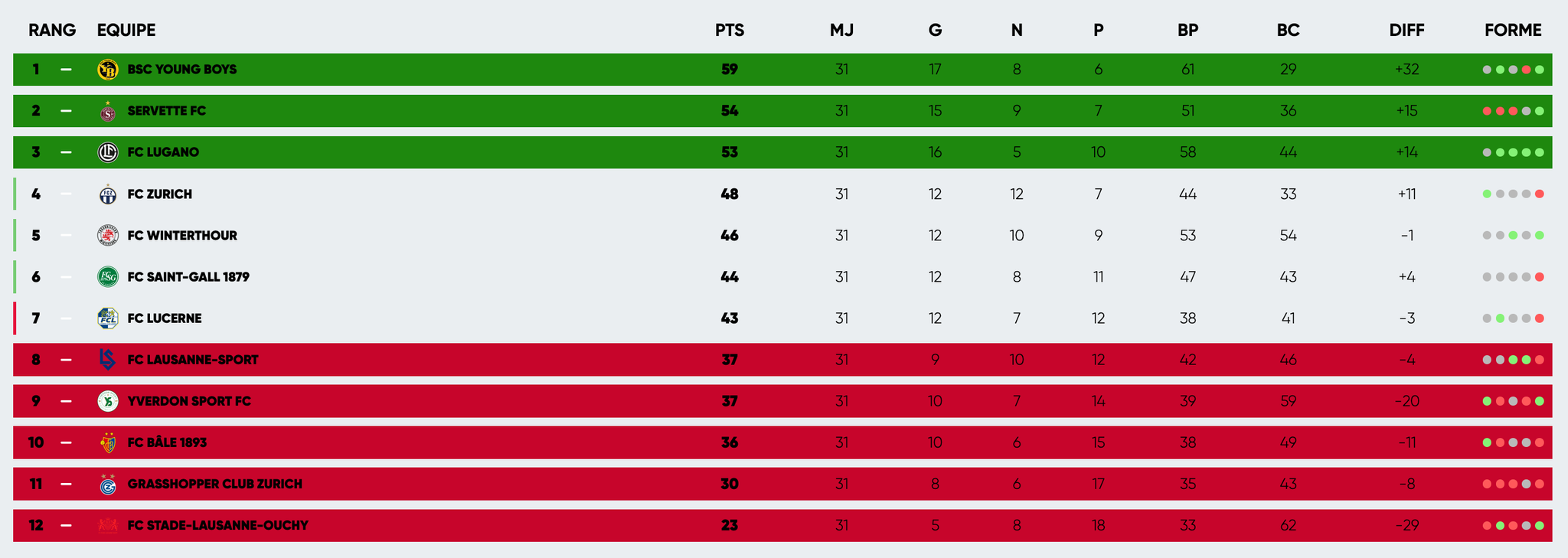Click the FC Saint-Gall 1879 crest
1568x558 pixels.
click(x=108, y=277)
